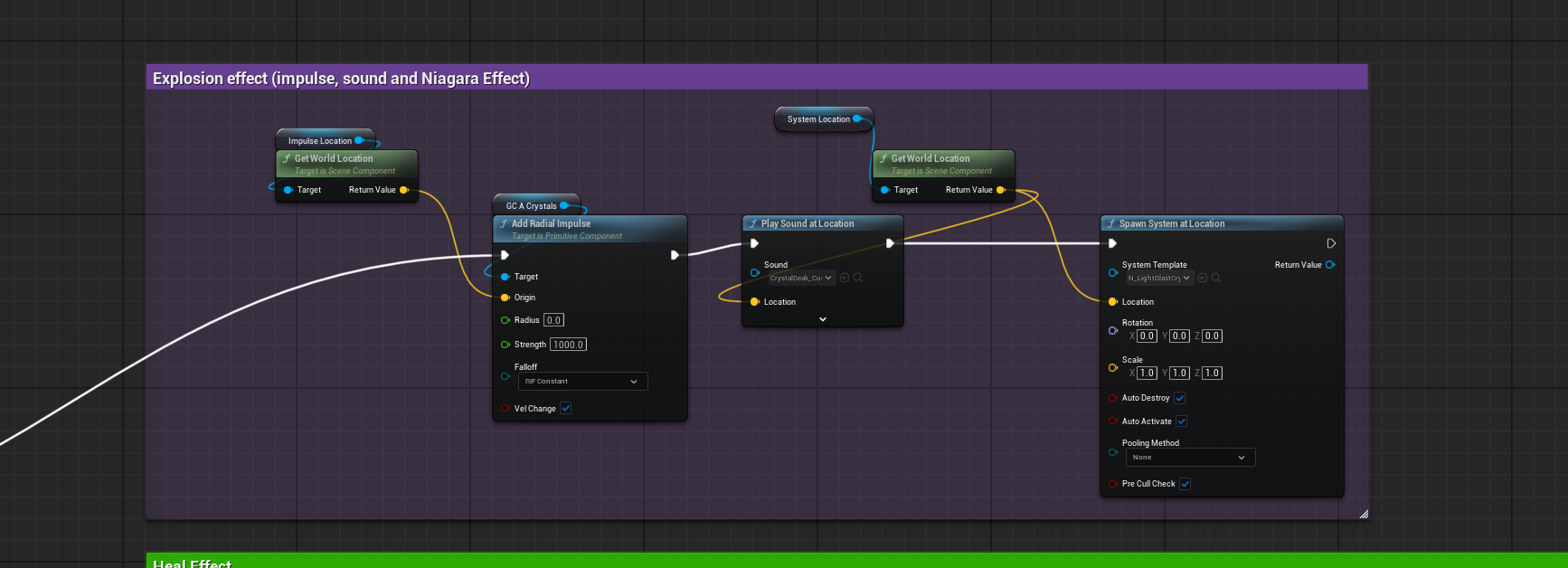Click the Pooling Method enum pin
This screenshot has height=568, width=1568.
click(1113, 452)
